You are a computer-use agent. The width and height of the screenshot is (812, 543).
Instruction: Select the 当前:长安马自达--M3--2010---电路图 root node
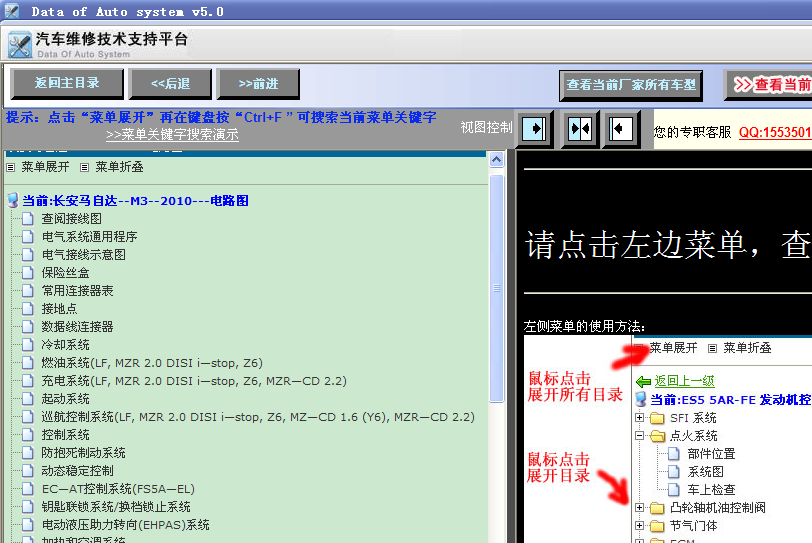pyautogui.click(x=135, y=201)
